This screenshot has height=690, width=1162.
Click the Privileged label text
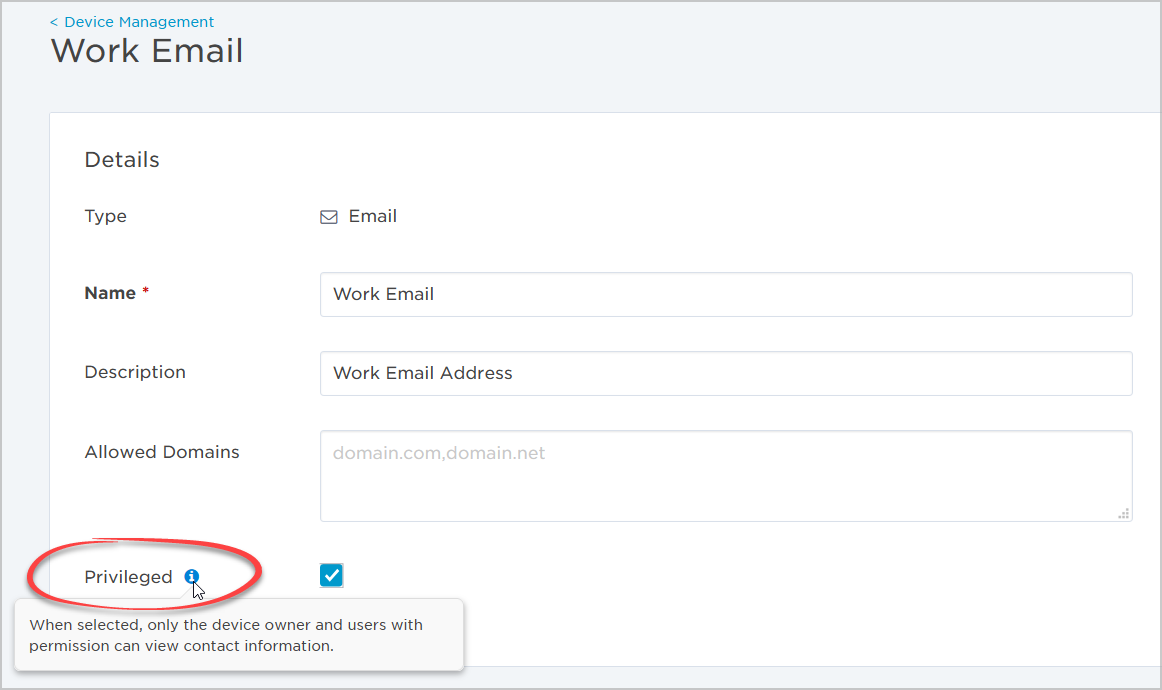(128, 577)
